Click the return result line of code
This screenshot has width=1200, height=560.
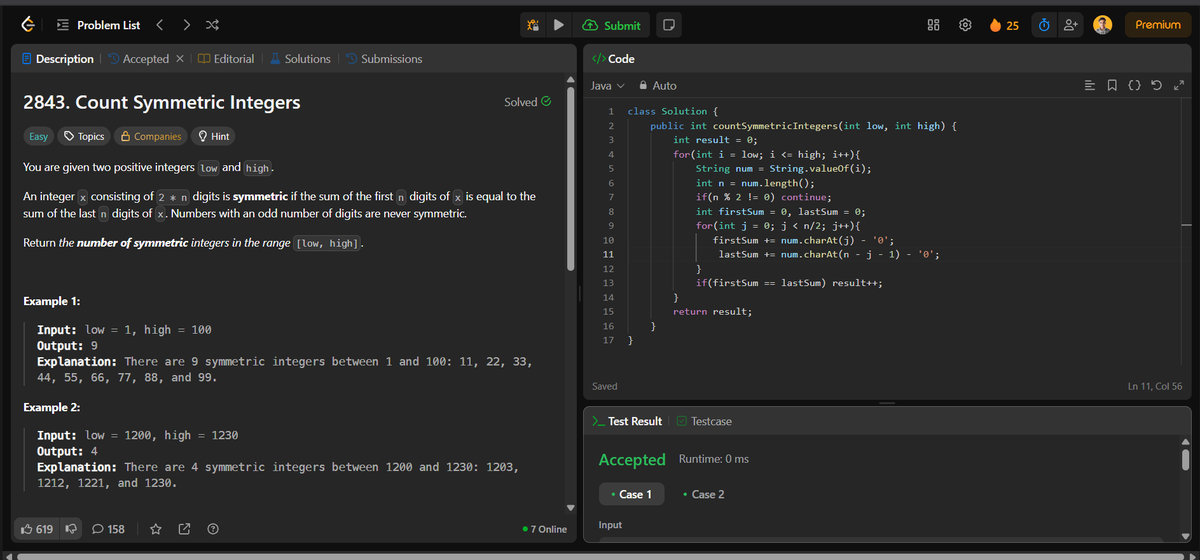(x=712, y=312)
